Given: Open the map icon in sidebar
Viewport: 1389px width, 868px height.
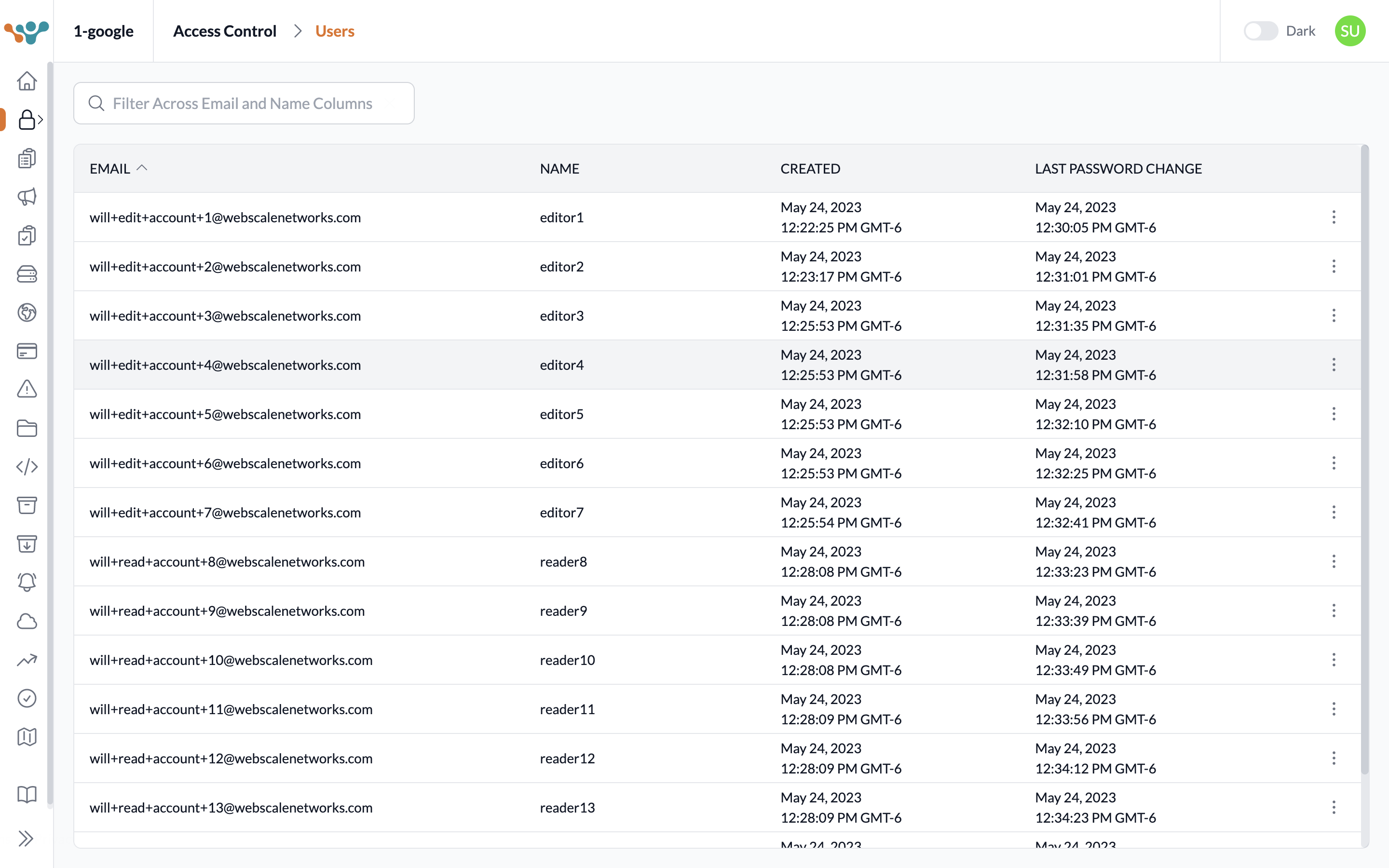Looking at the screenshot, I should (27, 736).
